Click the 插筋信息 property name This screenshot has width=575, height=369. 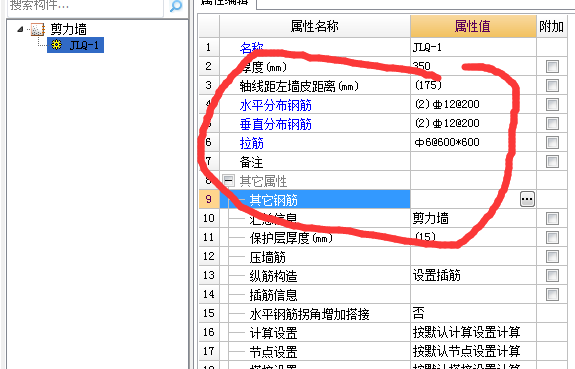tap(273, 295)
